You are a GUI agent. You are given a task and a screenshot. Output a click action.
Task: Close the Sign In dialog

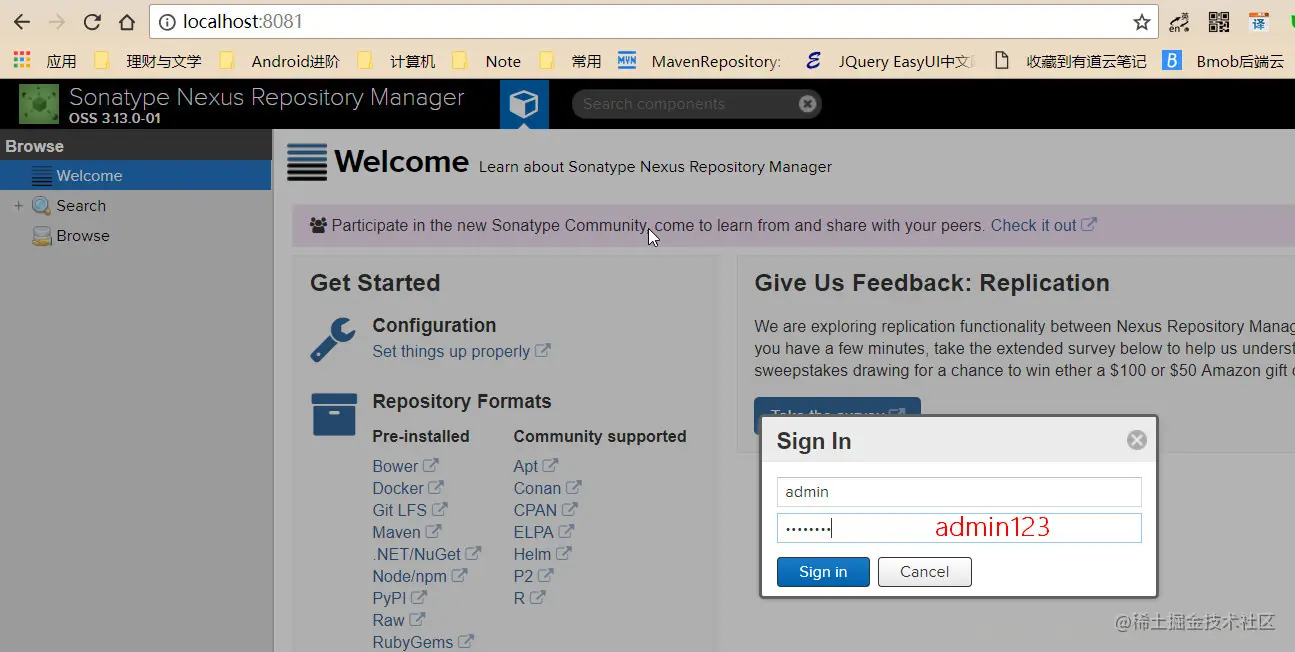tap(1136, 440)
